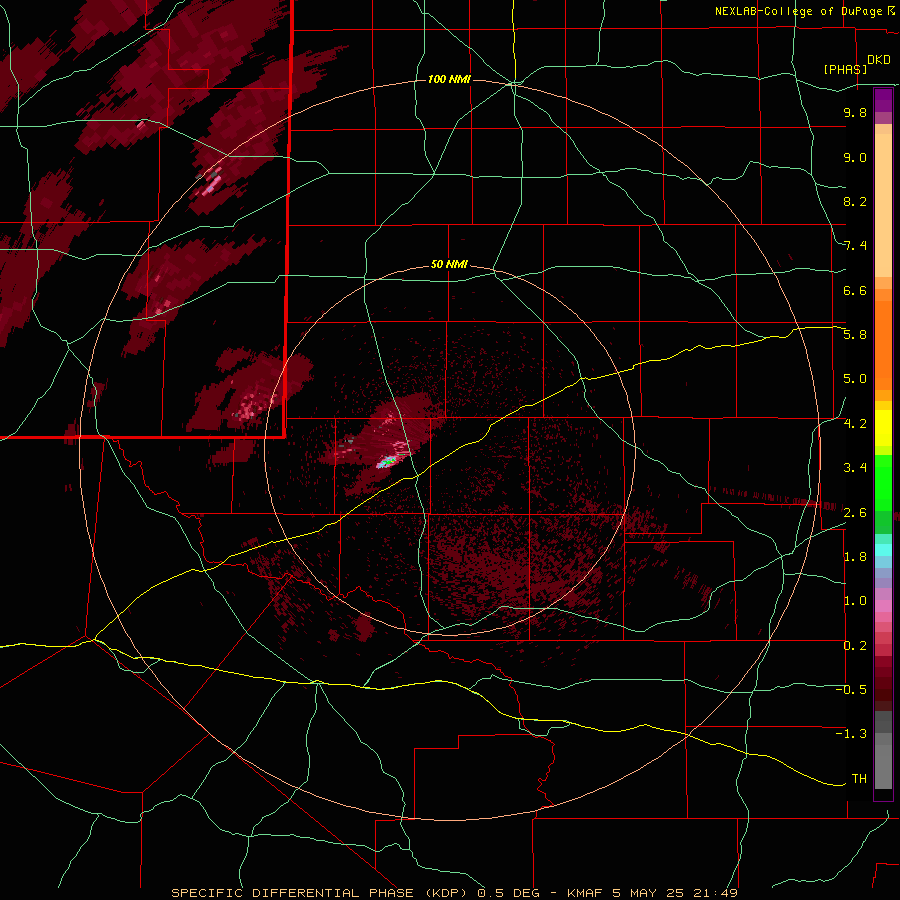Click the 1.0 legend value
The height and width of the screenshot is (900, 900).
pos(855,601)
